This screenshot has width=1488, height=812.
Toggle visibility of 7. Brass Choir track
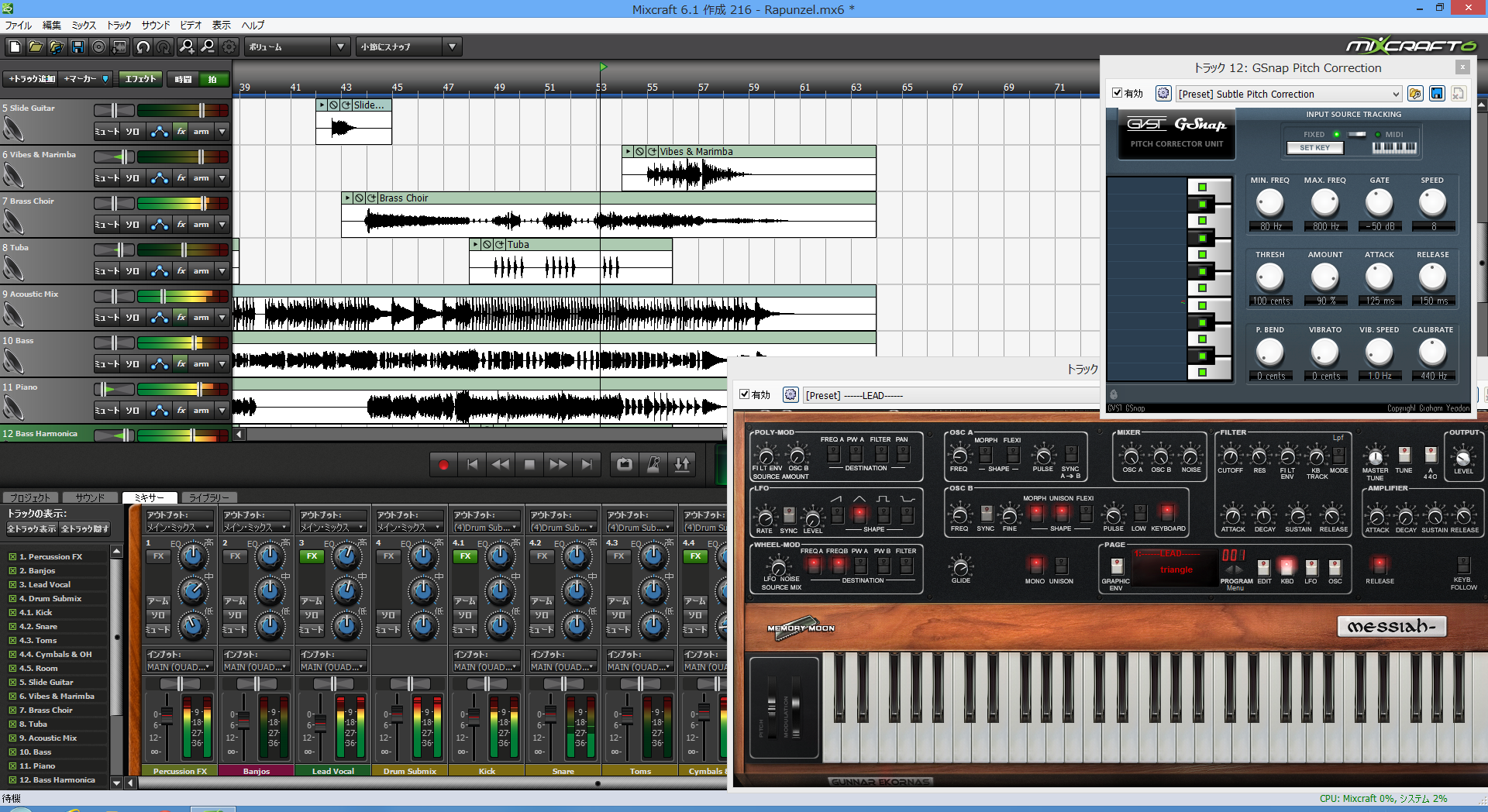point(12,710)
